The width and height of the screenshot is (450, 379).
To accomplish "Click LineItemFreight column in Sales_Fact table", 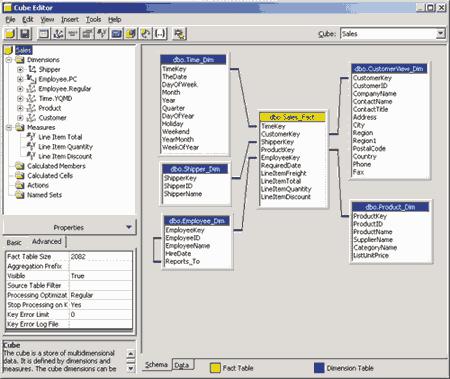I will pyautogui.click(x=284, y=173).
